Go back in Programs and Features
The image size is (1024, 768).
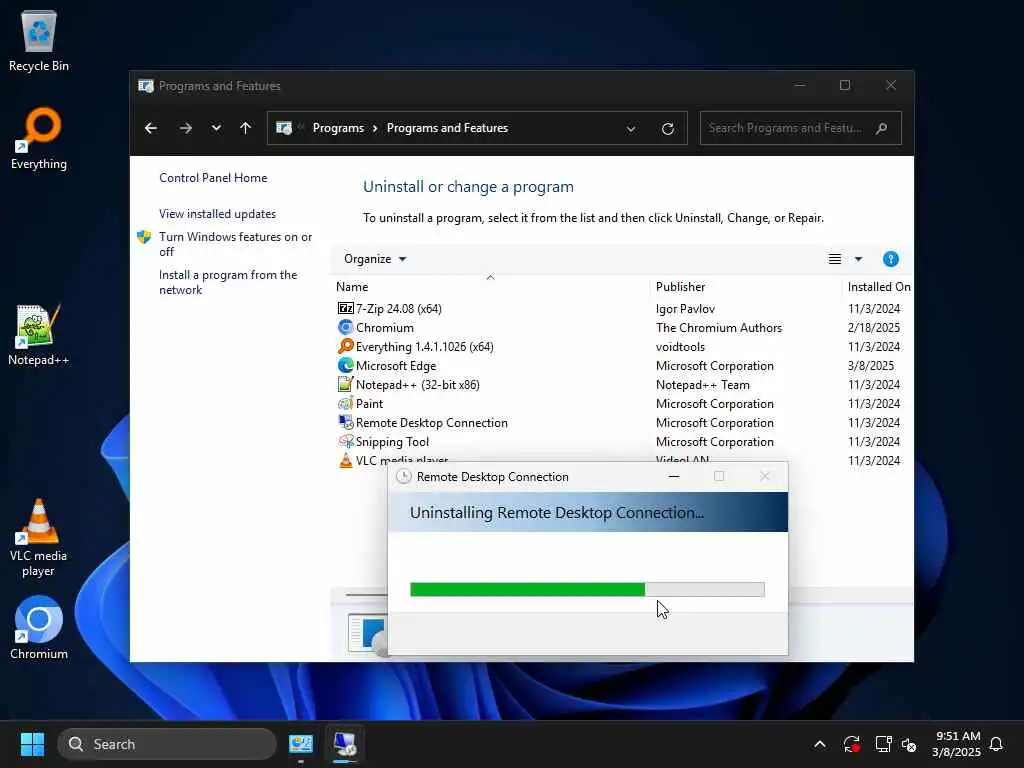coord(151,128)
